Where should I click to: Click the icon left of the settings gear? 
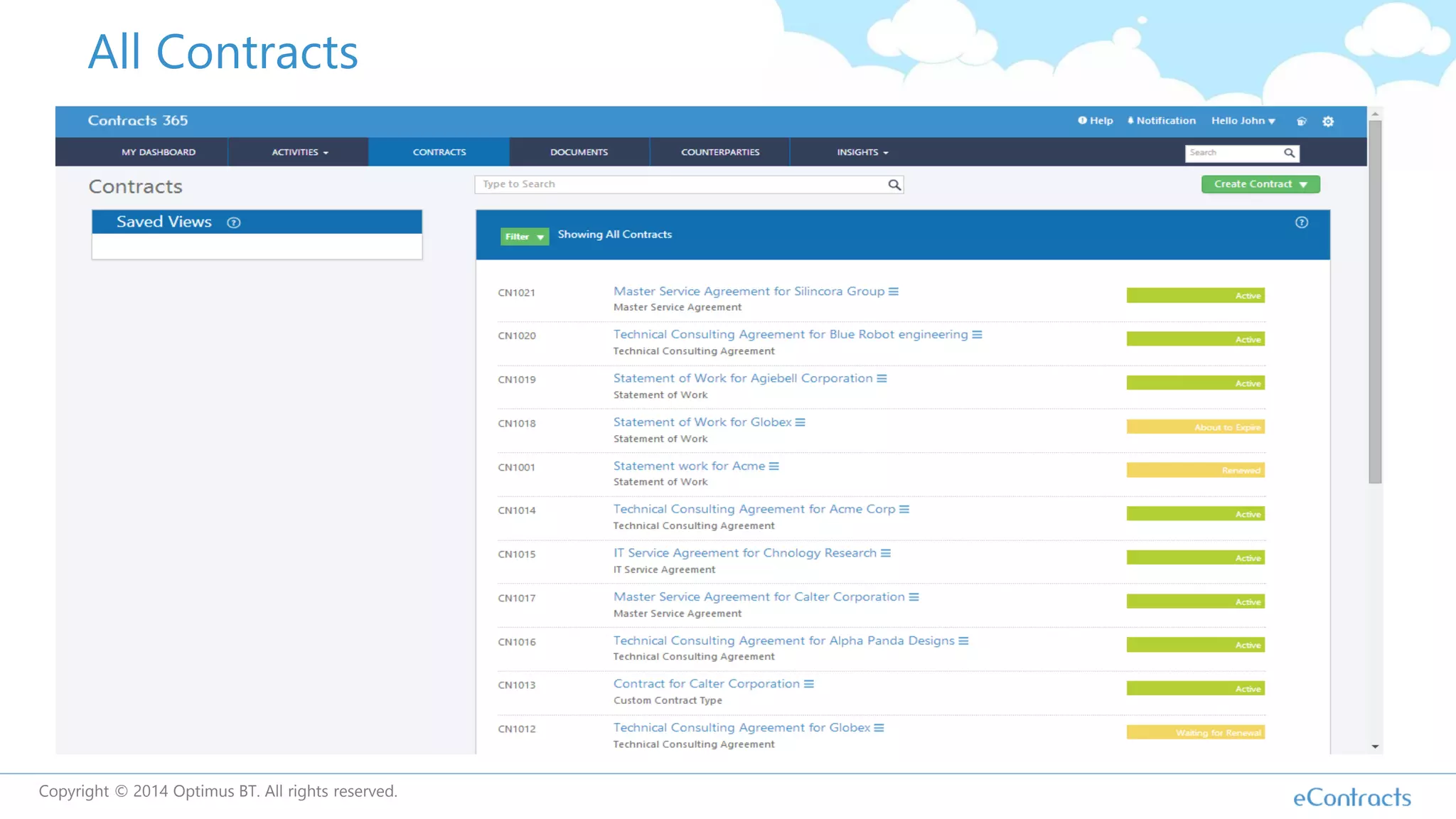(1301, 122)
